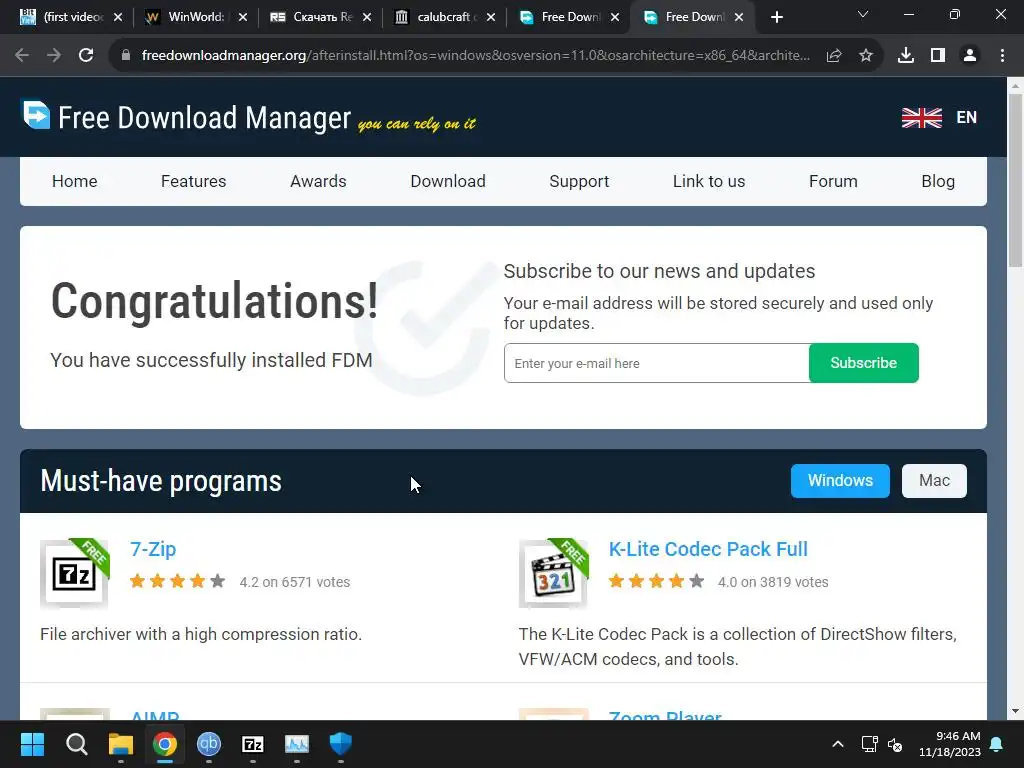Open qBittorrent from taskbar
This screenshot has height=768, width=1024.
tap(209, 744)
